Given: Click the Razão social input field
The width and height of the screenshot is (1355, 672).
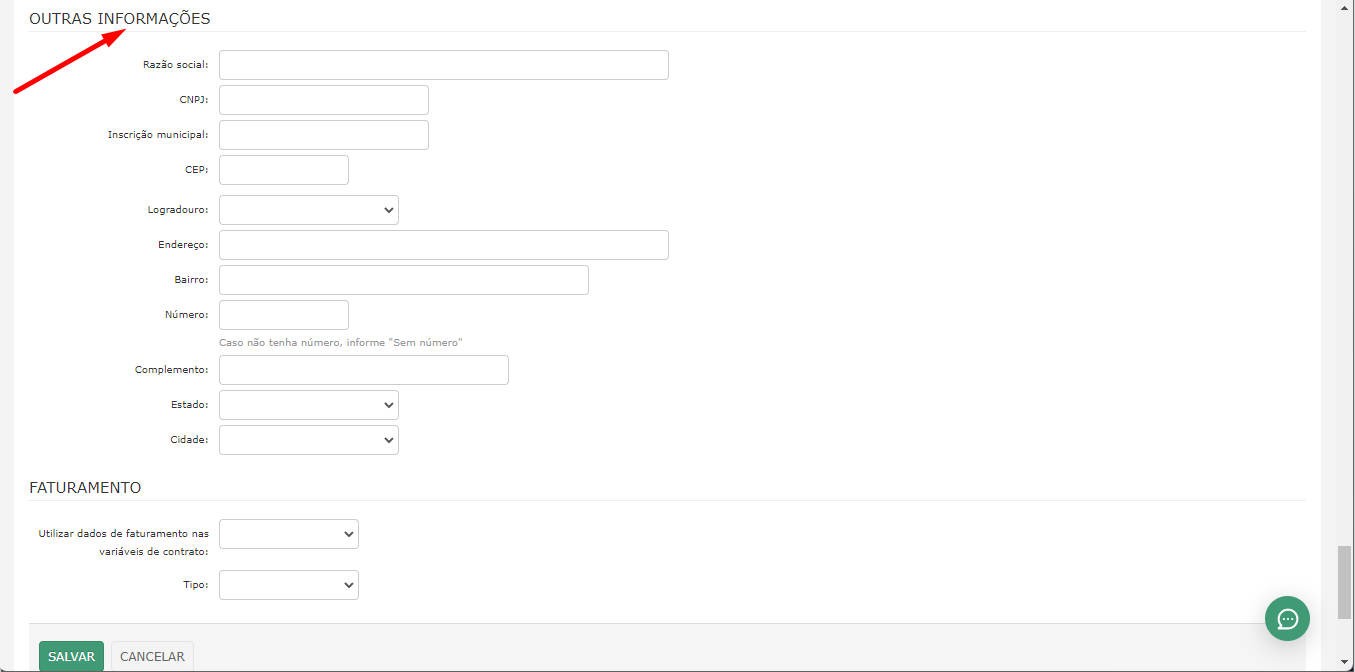Looking at the screenshot, I should click(443, 65).
